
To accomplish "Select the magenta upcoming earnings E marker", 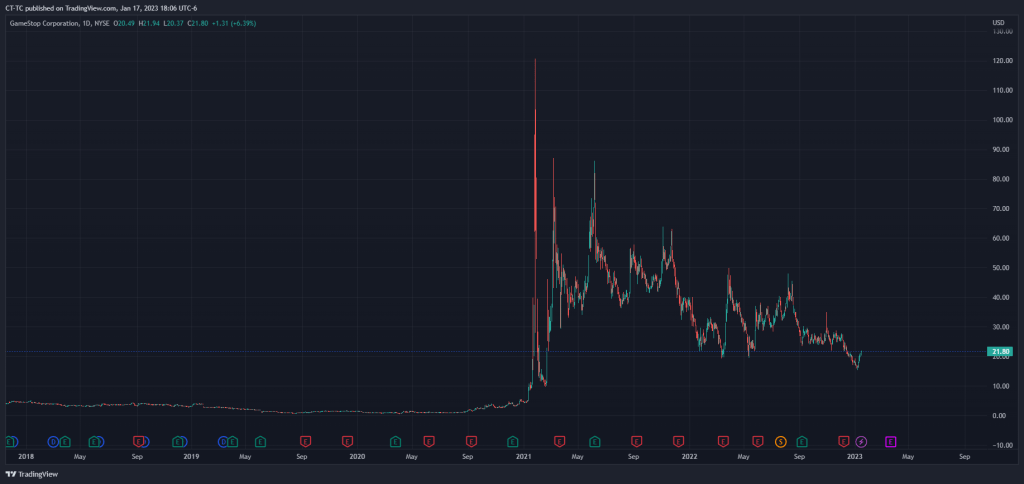I will 890,440.
